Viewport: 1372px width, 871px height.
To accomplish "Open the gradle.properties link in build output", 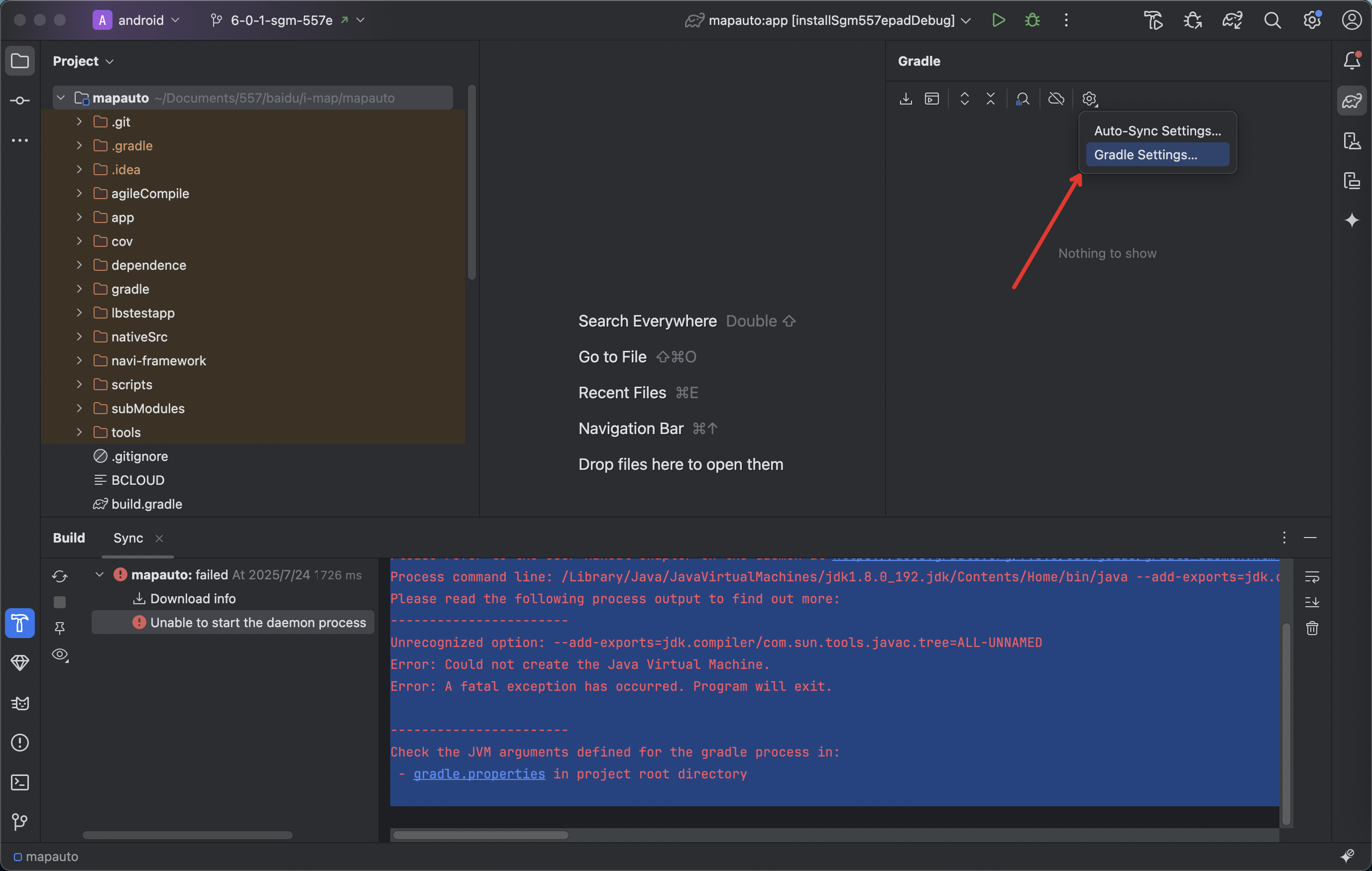I will [x=477, y=774].
